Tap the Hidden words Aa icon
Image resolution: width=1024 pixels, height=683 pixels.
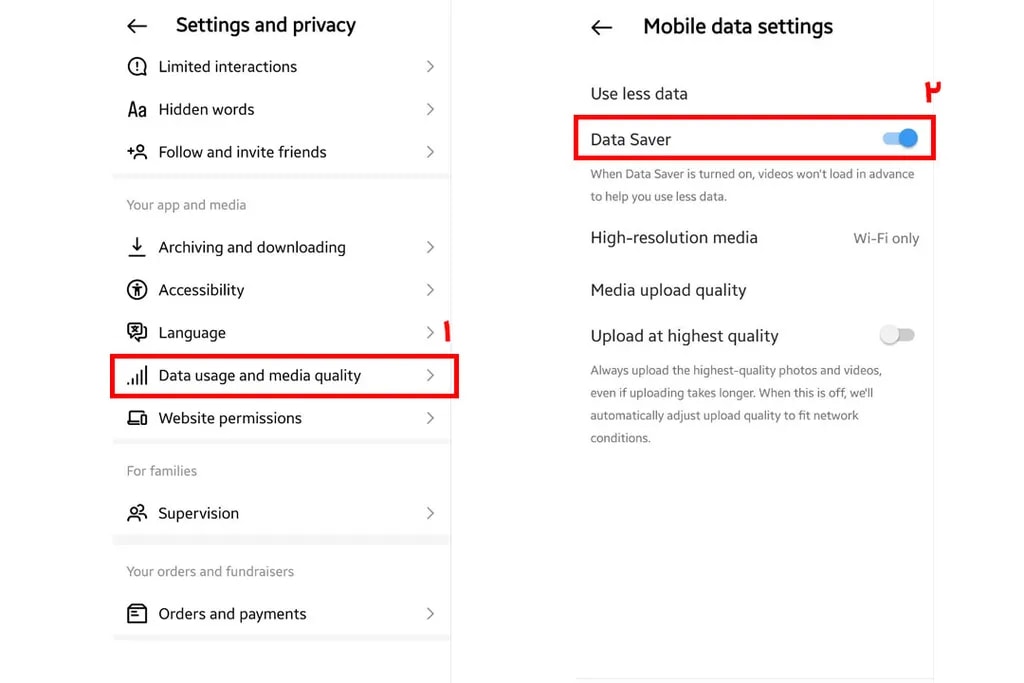tap(137, 110)
